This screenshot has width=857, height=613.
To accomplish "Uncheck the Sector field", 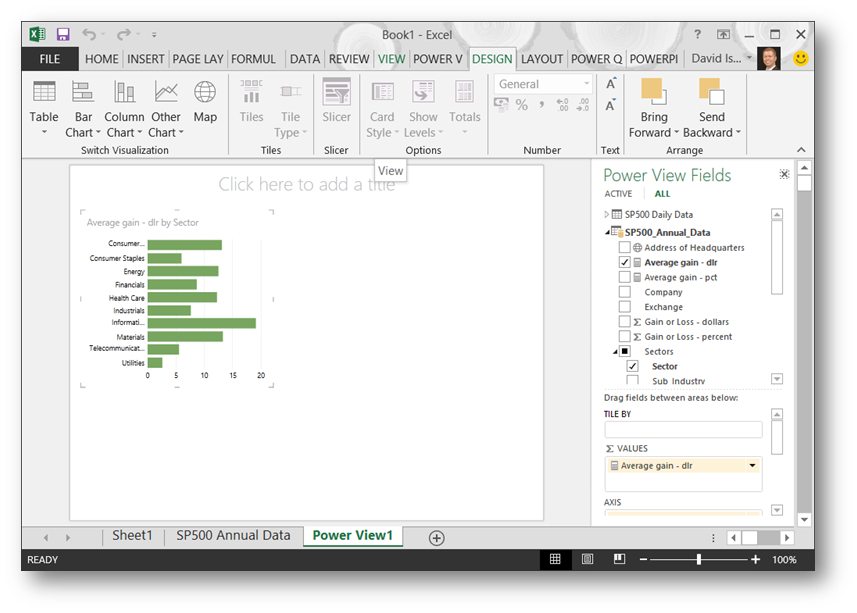I will pyautogui.click(x=632, y=366).
